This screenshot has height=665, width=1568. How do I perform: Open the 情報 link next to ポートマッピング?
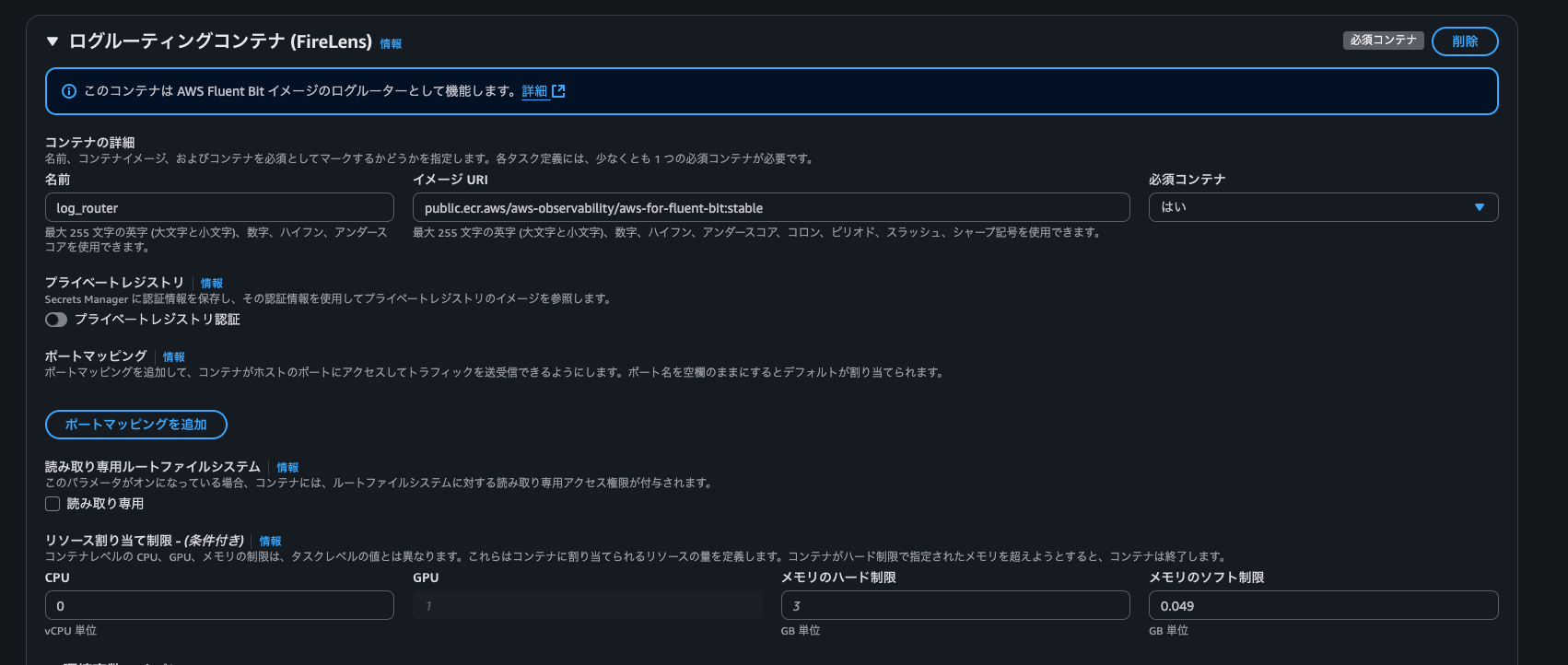174,356
